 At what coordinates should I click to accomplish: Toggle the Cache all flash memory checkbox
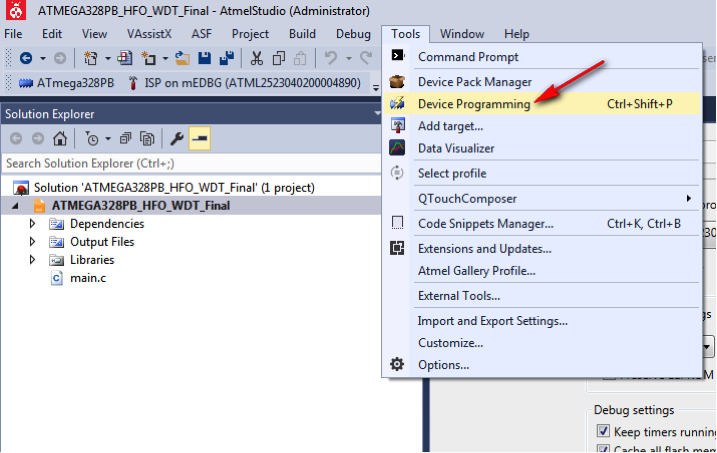(603, 448)
